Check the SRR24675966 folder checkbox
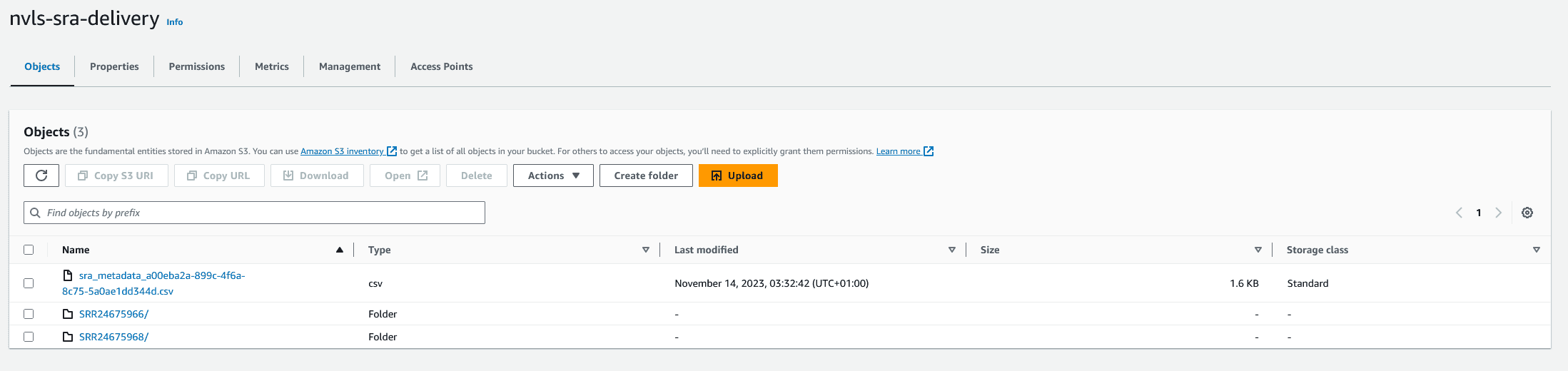The height and width of the screenshot is (371, 1568). click(x=29, y=314)
